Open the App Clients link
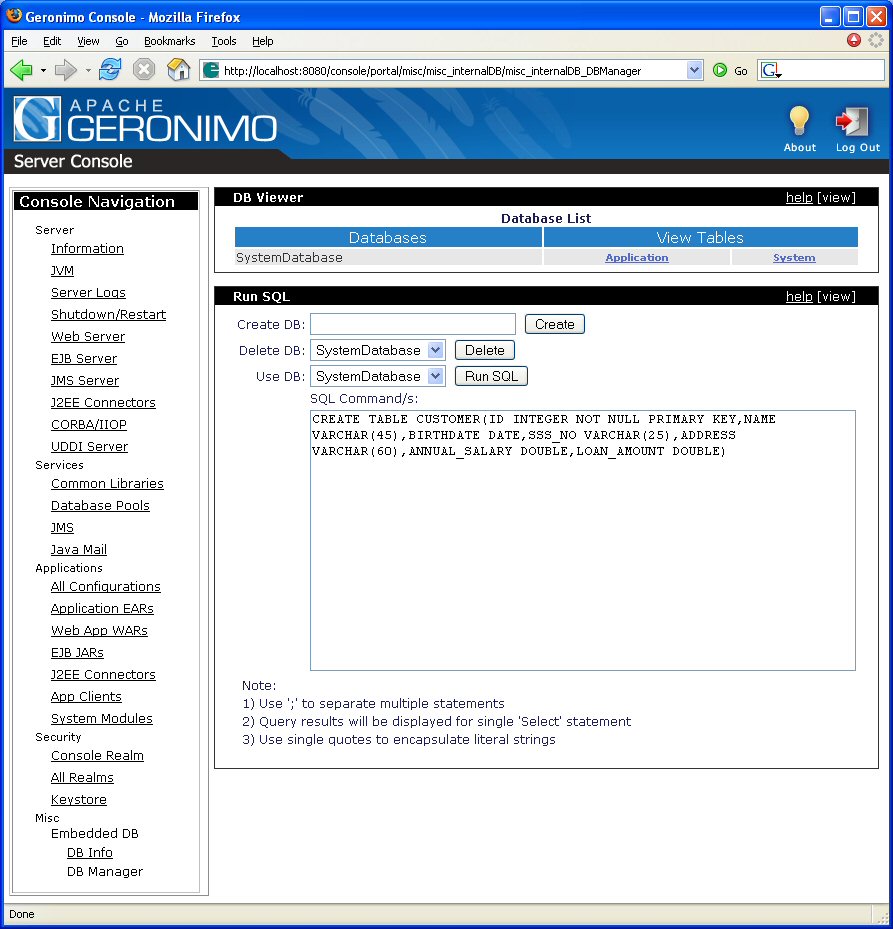893x929 pixels. tap(86, 696)
